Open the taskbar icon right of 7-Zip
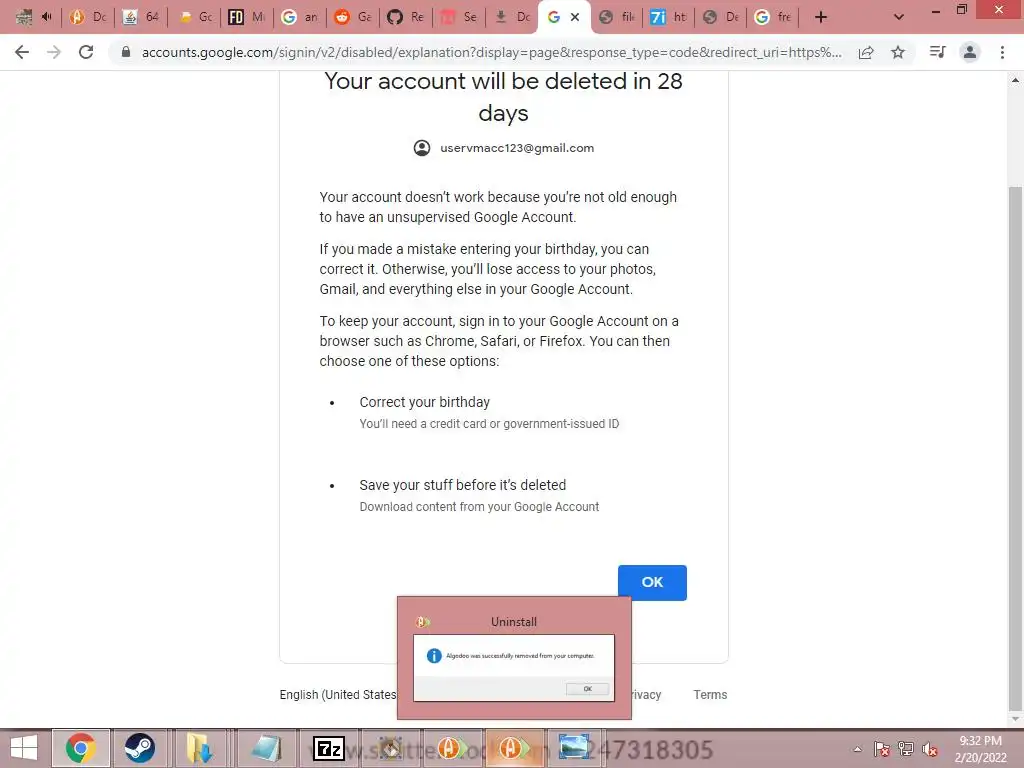This screenshot has height=768, width=1024. point(391,748)
